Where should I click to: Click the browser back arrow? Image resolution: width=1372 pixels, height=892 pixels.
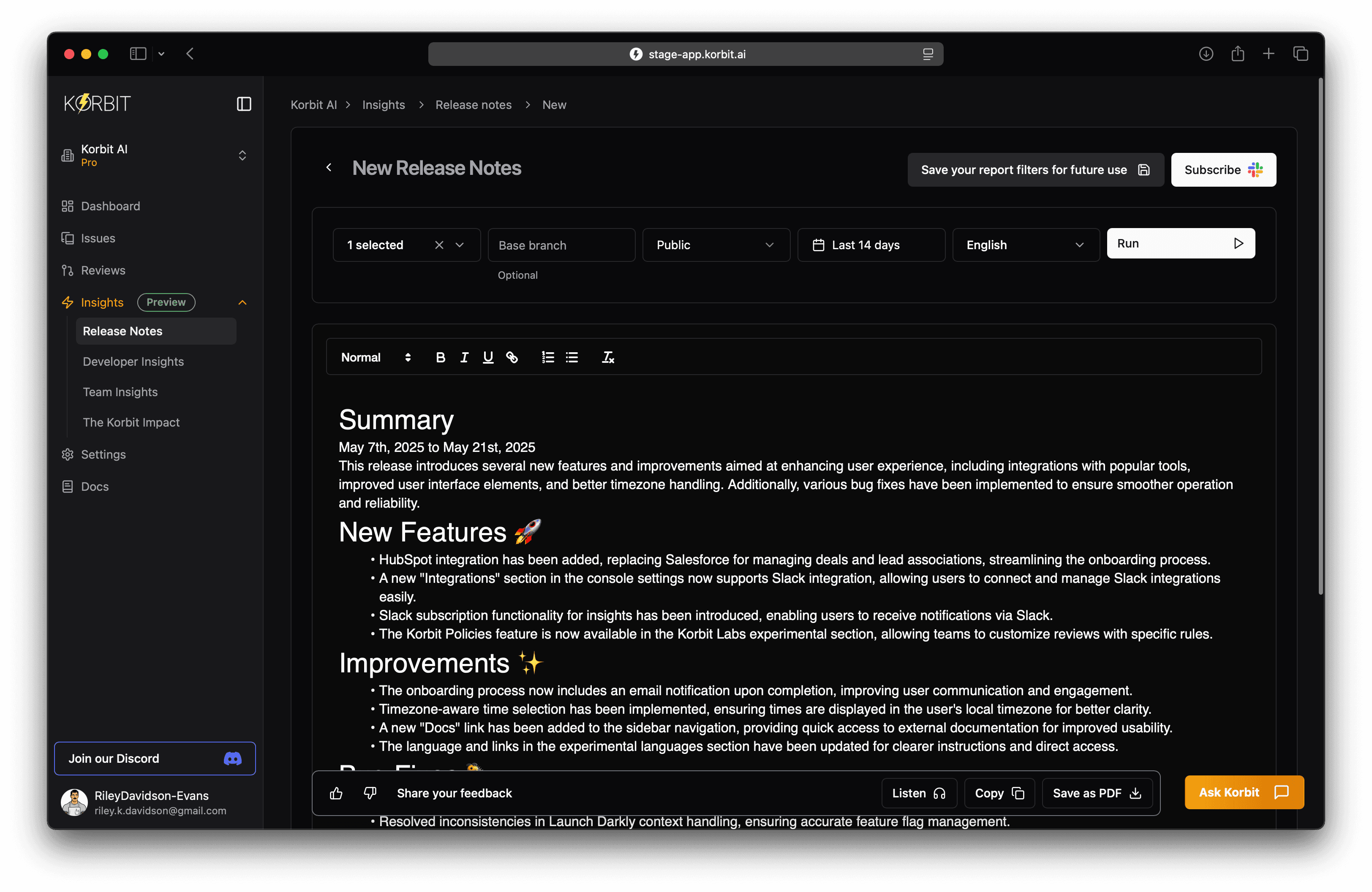coord(190,54)
